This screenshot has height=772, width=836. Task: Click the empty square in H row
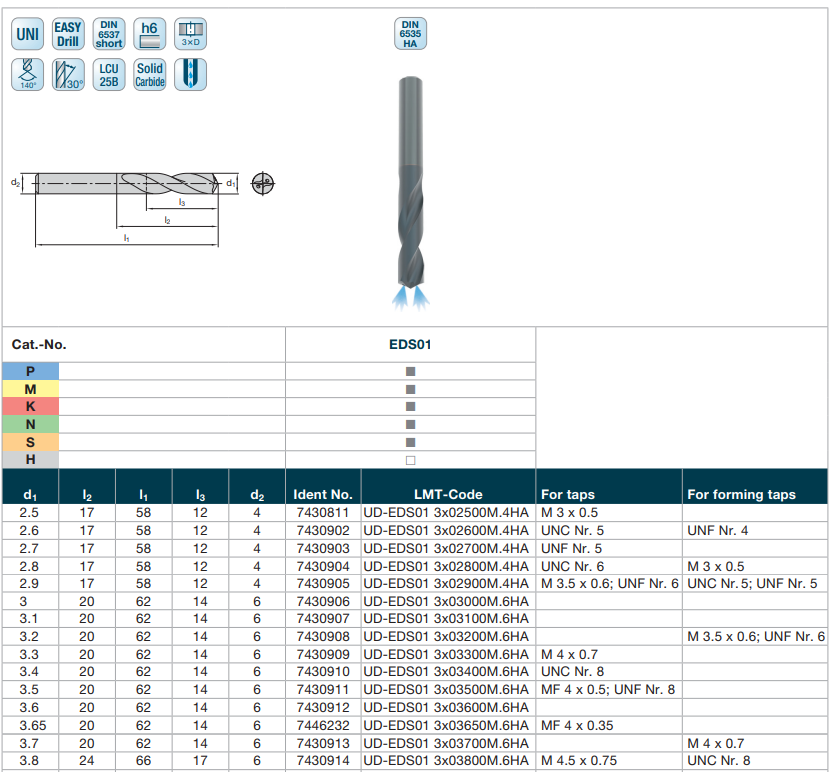point(410,460)
